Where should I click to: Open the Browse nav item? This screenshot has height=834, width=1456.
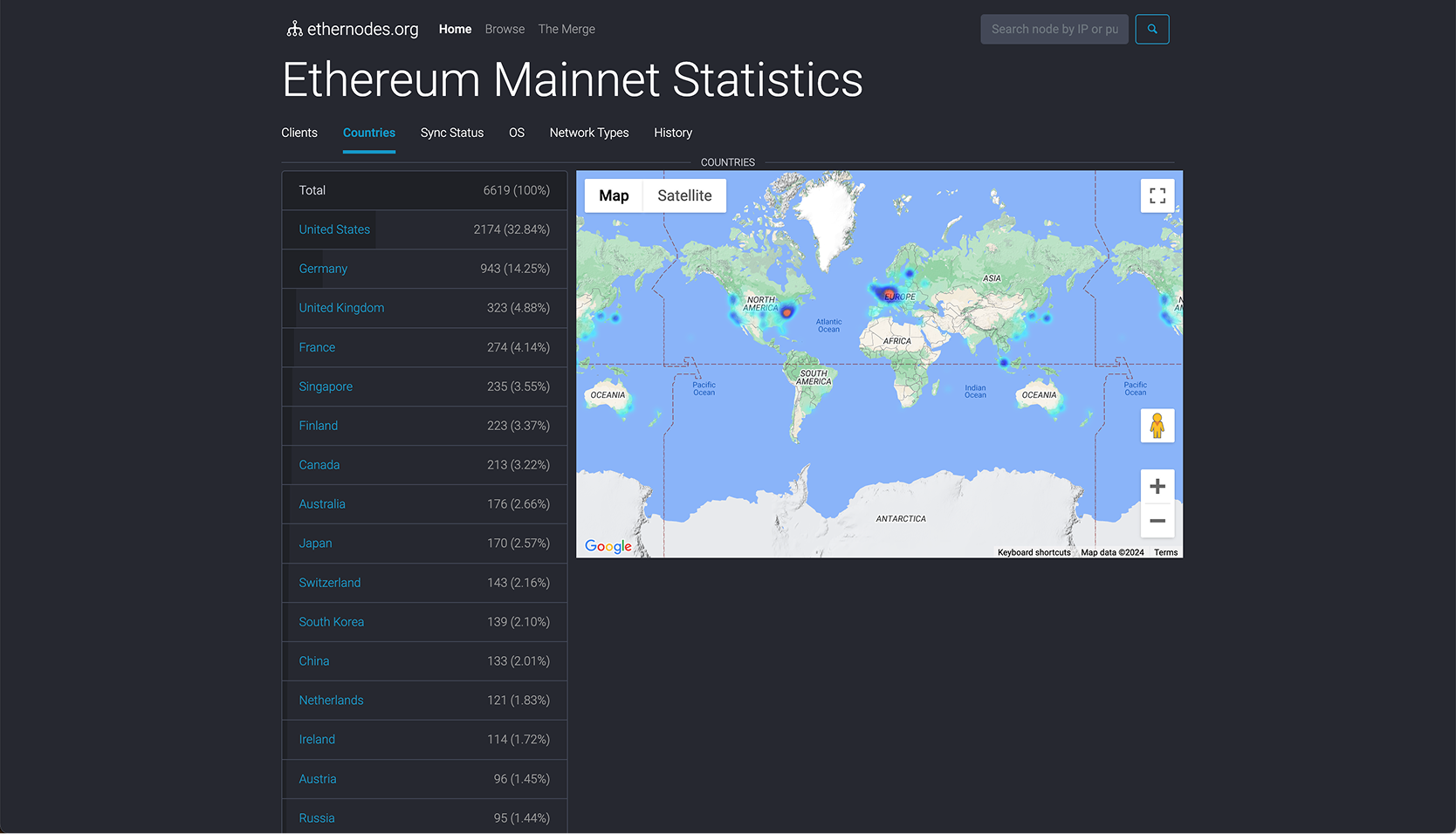coord(505,29)
